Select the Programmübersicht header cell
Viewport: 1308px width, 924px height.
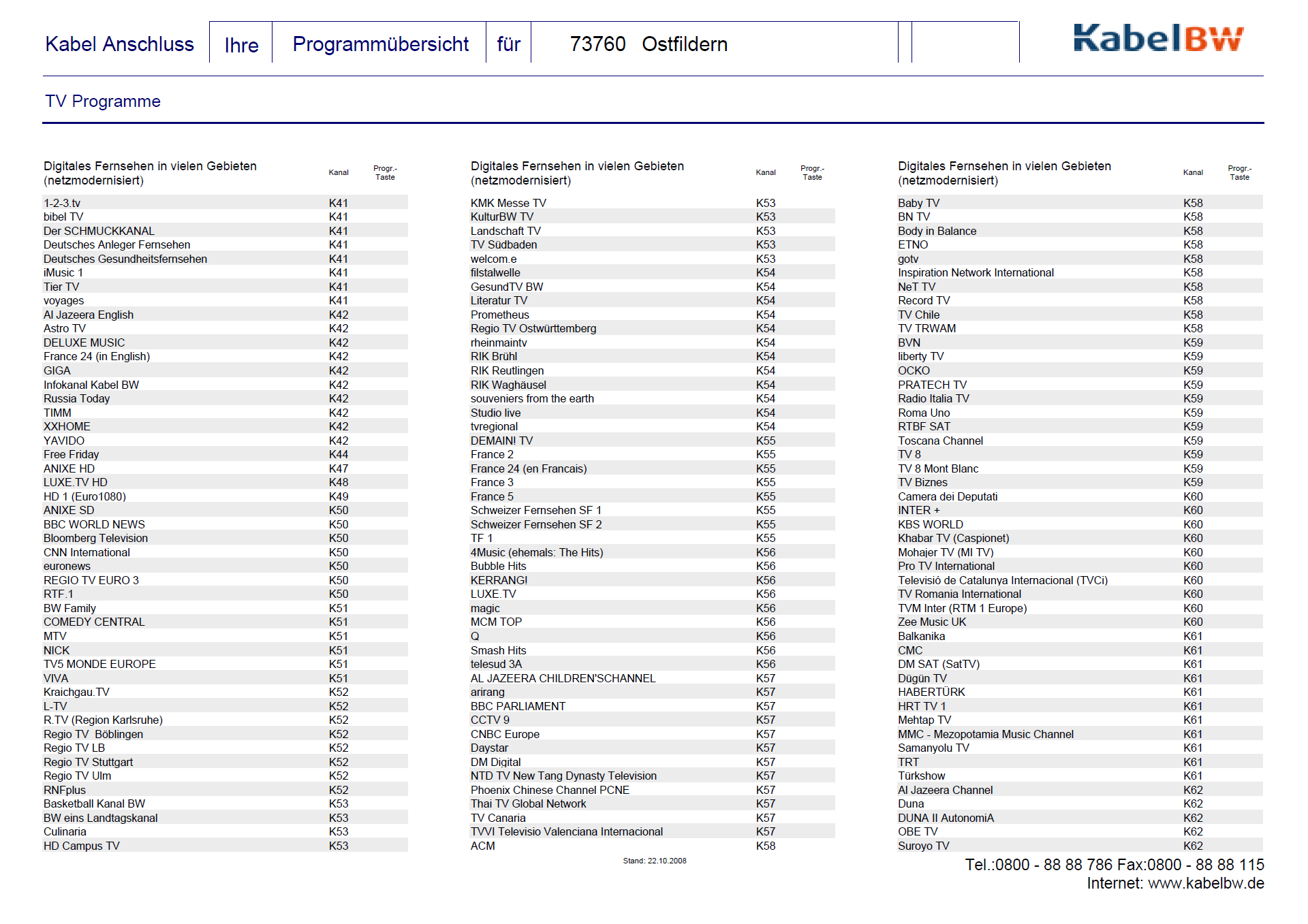[x=380, y=44]
